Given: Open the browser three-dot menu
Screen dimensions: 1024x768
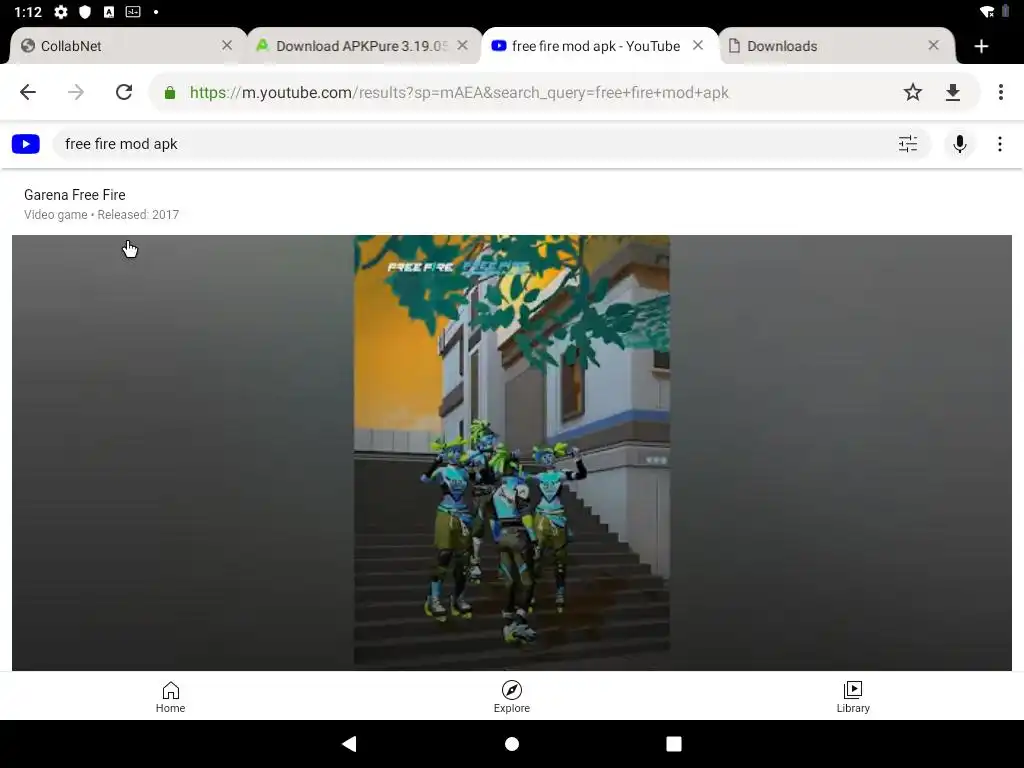Looking at the screenshot, I should click(x=1000, y=92).
